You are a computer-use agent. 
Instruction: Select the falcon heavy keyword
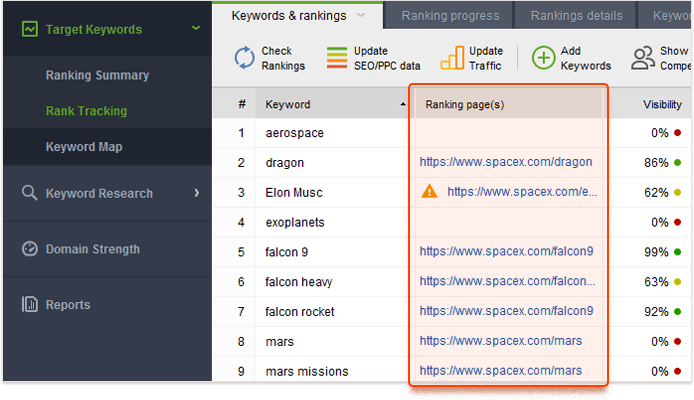pos(299,282)
